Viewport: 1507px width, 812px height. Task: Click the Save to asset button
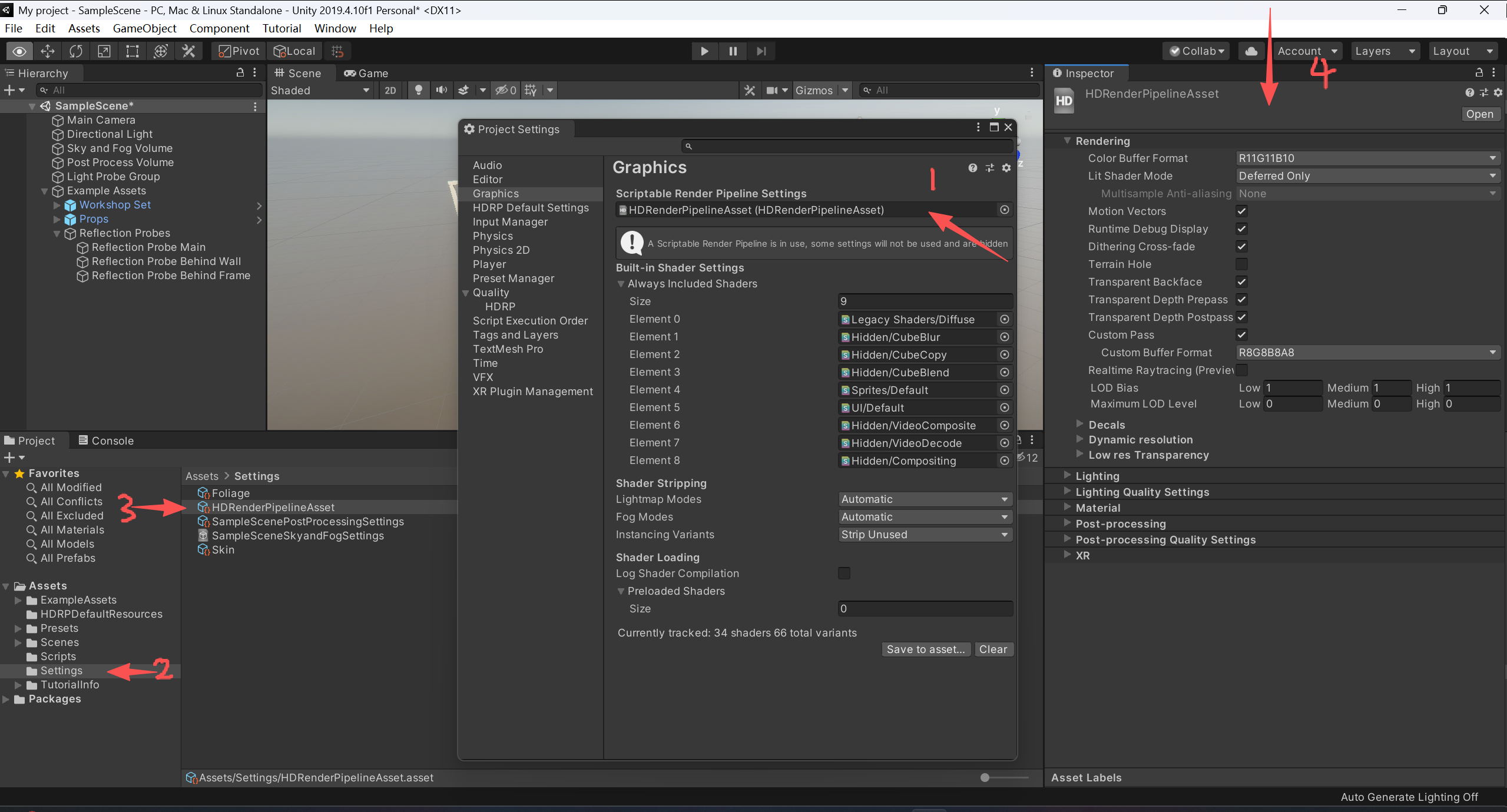point(925,649)
